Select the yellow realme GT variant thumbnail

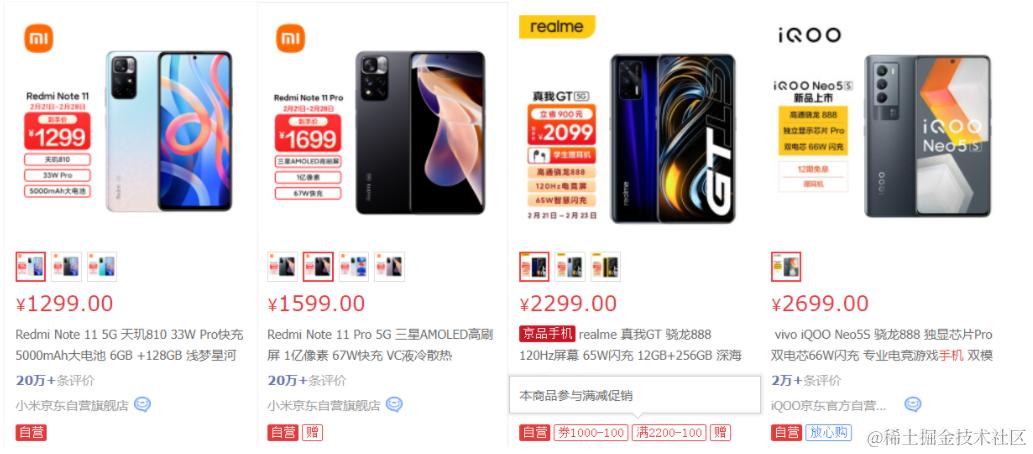605,266
